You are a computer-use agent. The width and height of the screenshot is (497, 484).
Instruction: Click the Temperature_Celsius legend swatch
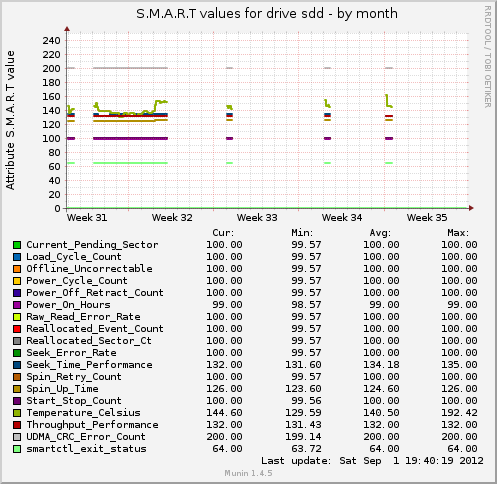(x=17, y=413)
